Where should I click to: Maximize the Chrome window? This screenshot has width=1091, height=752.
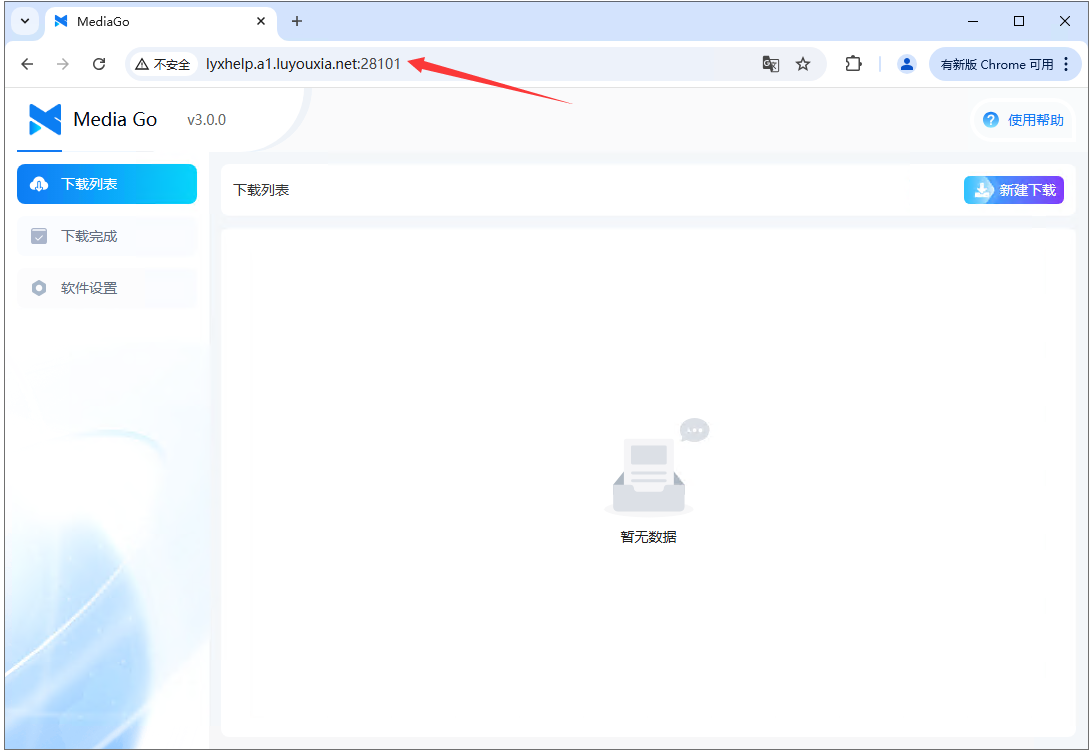click(1019, 21)
